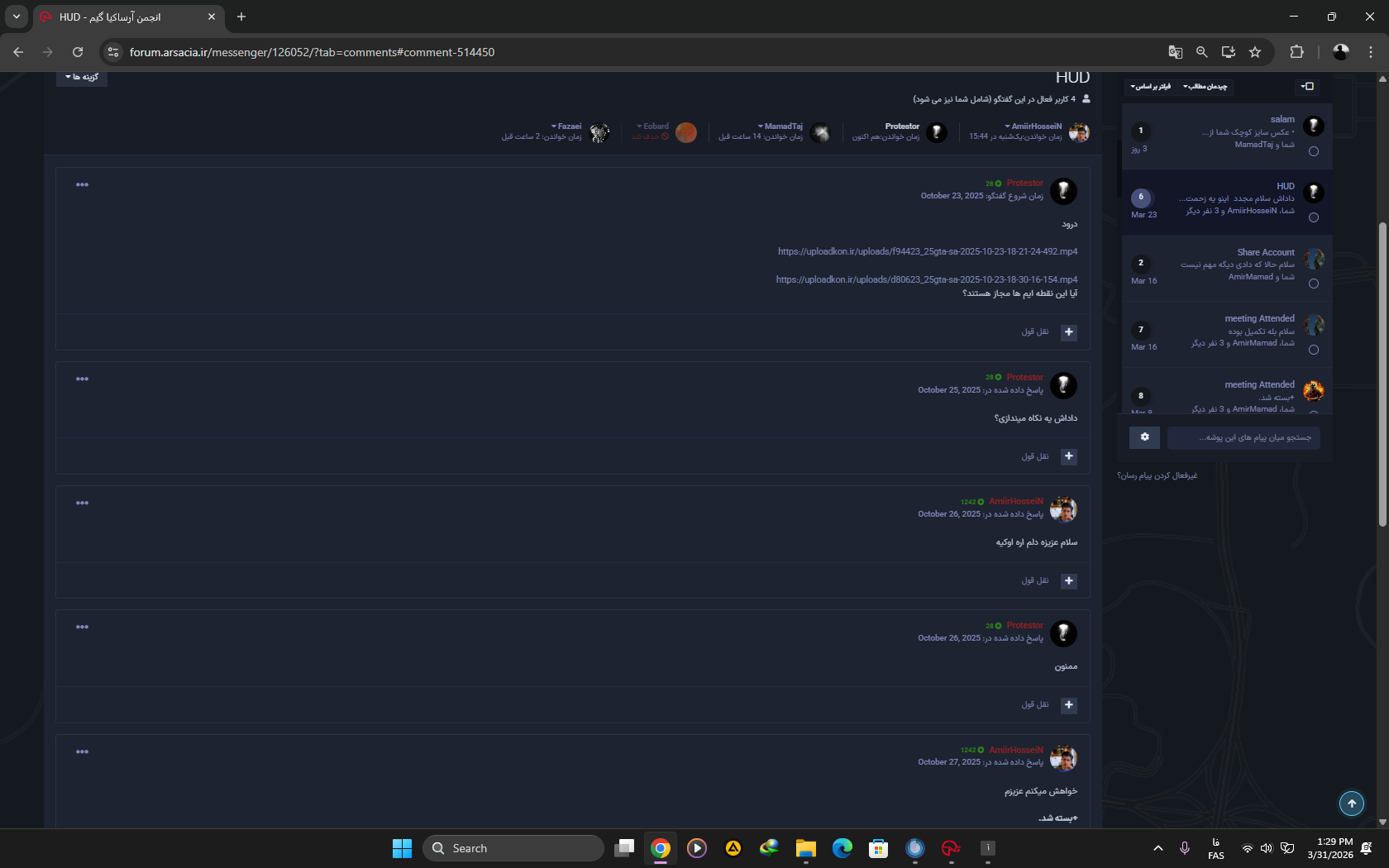
Task: Open a new browser tab
Action: 241,17
